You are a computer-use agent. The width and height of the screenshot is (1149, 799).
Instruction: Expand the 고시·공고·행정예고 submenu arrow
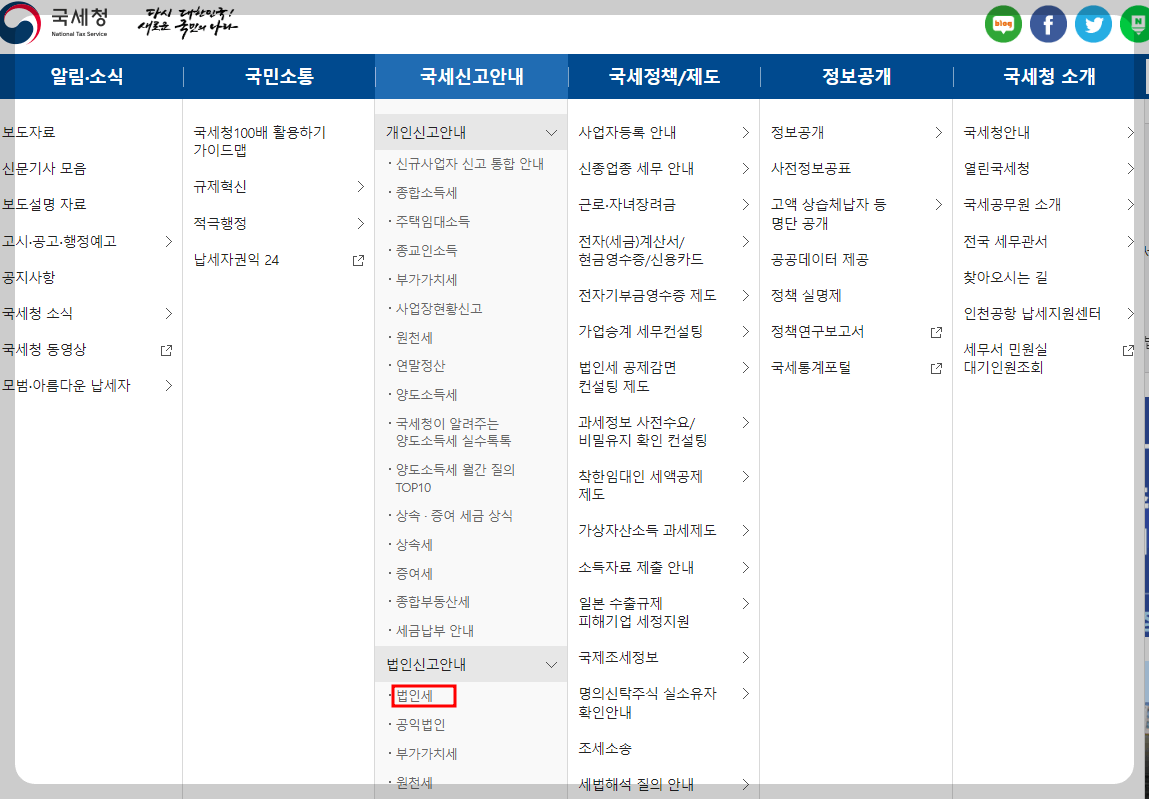[168, 240]
